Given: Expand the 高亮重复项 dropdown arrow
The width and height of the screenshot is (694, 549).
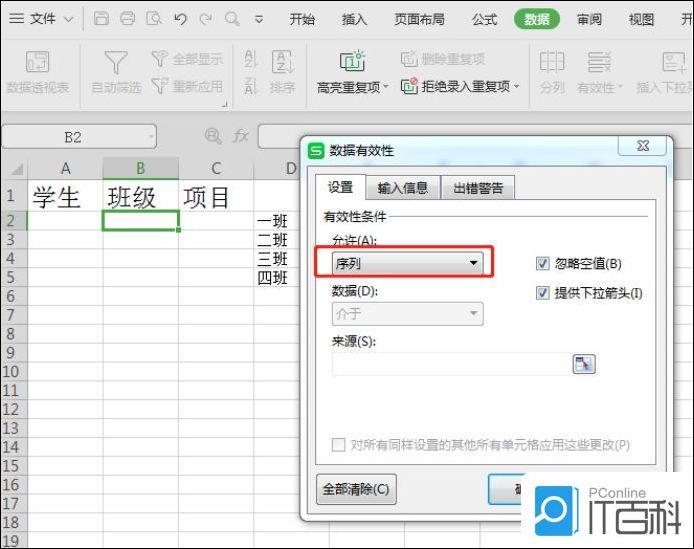Looking at the screenshot, I should pos(386,86).
